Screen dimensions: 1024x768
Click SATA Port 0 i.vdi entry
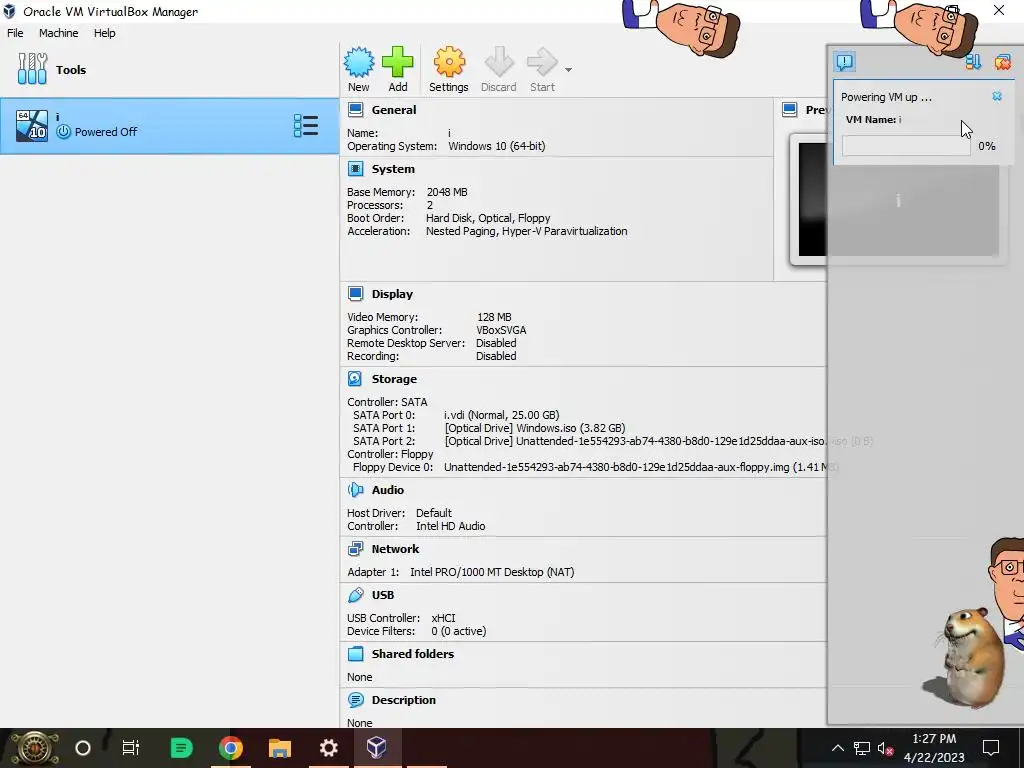[x=502, y=415]
